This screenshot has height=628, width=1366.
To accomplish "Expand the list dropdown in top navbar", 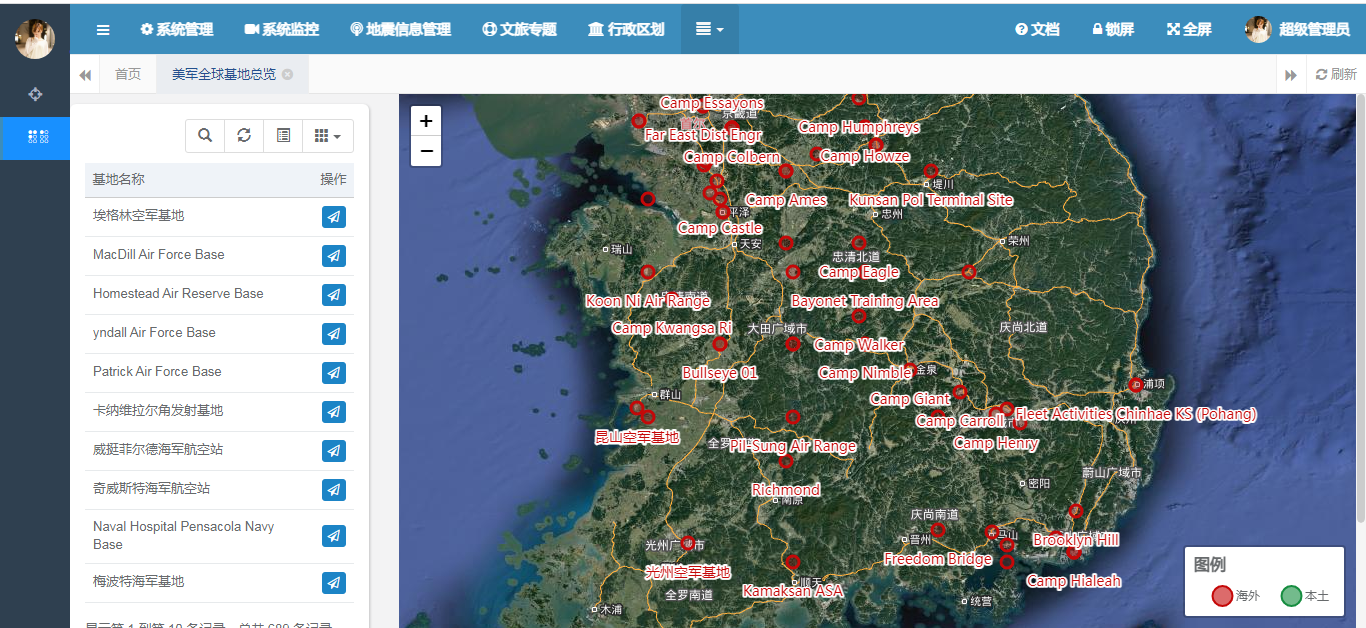I will pyautogui.click(x=709, y=29).
